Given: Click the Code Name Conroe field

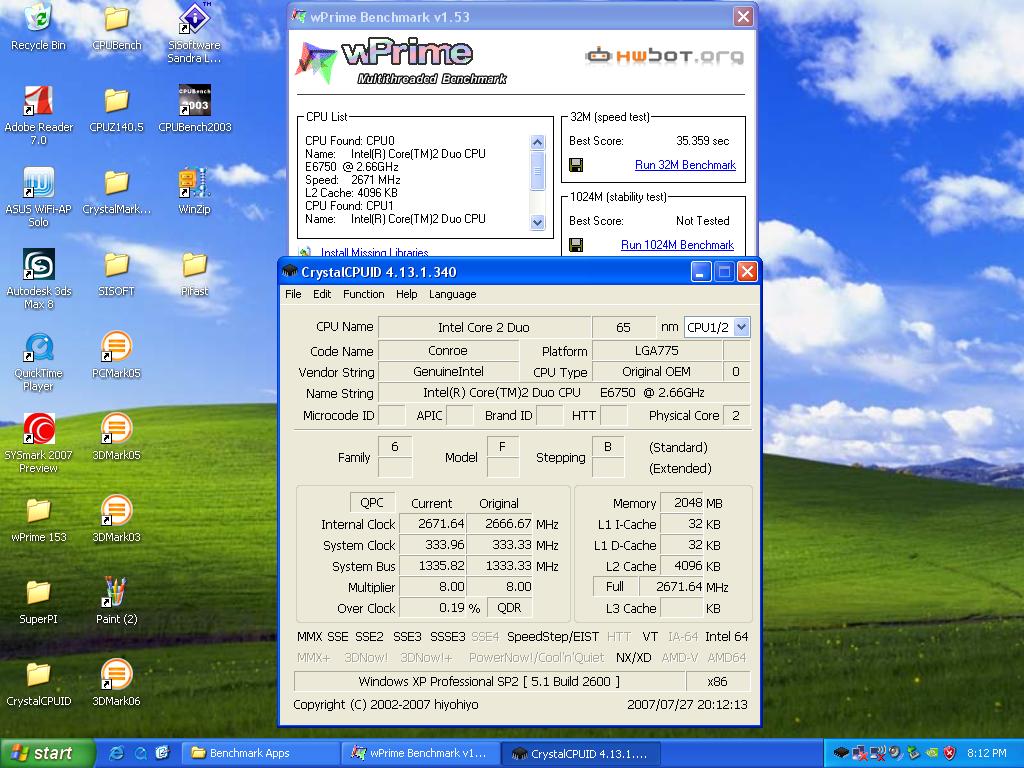Looking at the screenshot, I should coord(448,351).
